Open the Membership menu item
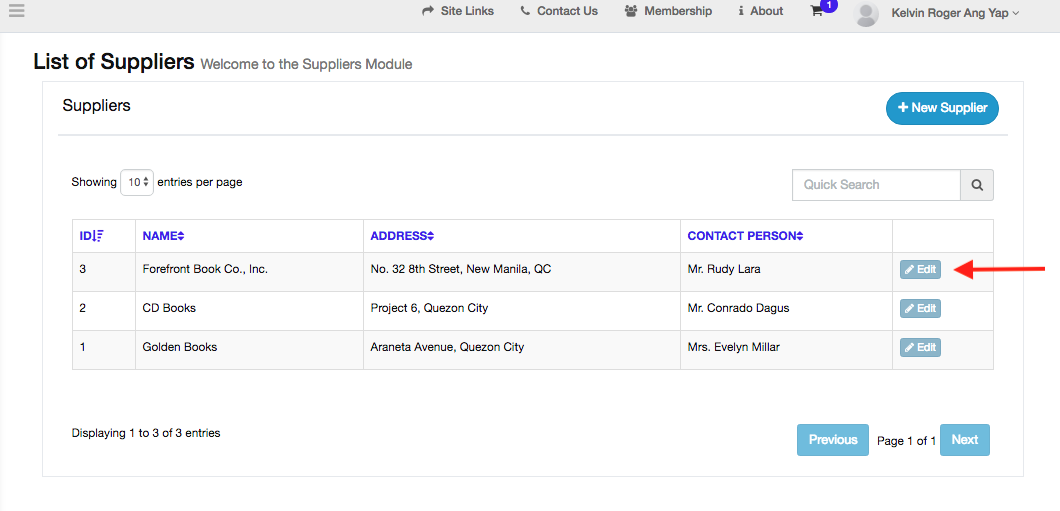This screenshot has height=511, width=1060. (x=668, y=11)
